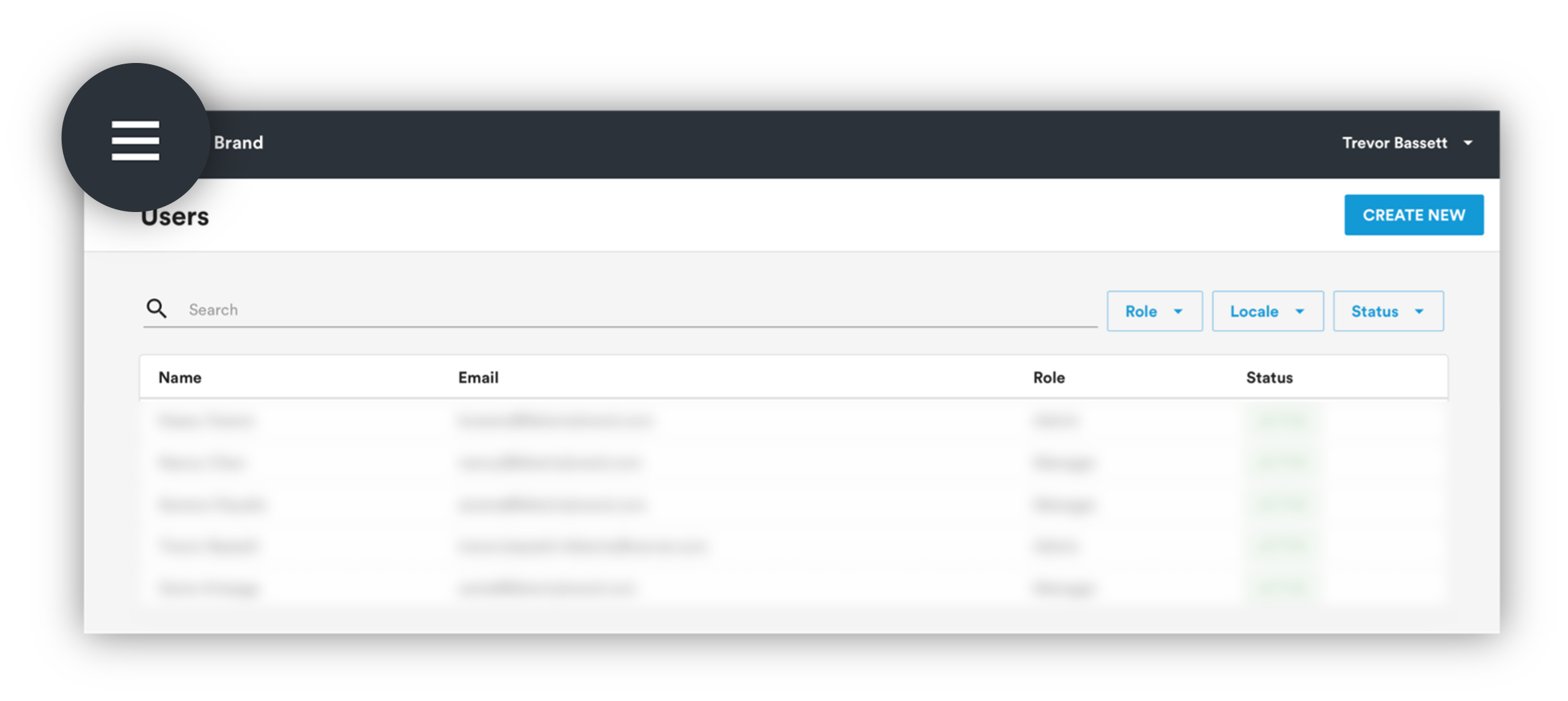Click the Locale filter's caret arrow
This screenshot has width=1568, height=701.
click(x=1299, y=311)
